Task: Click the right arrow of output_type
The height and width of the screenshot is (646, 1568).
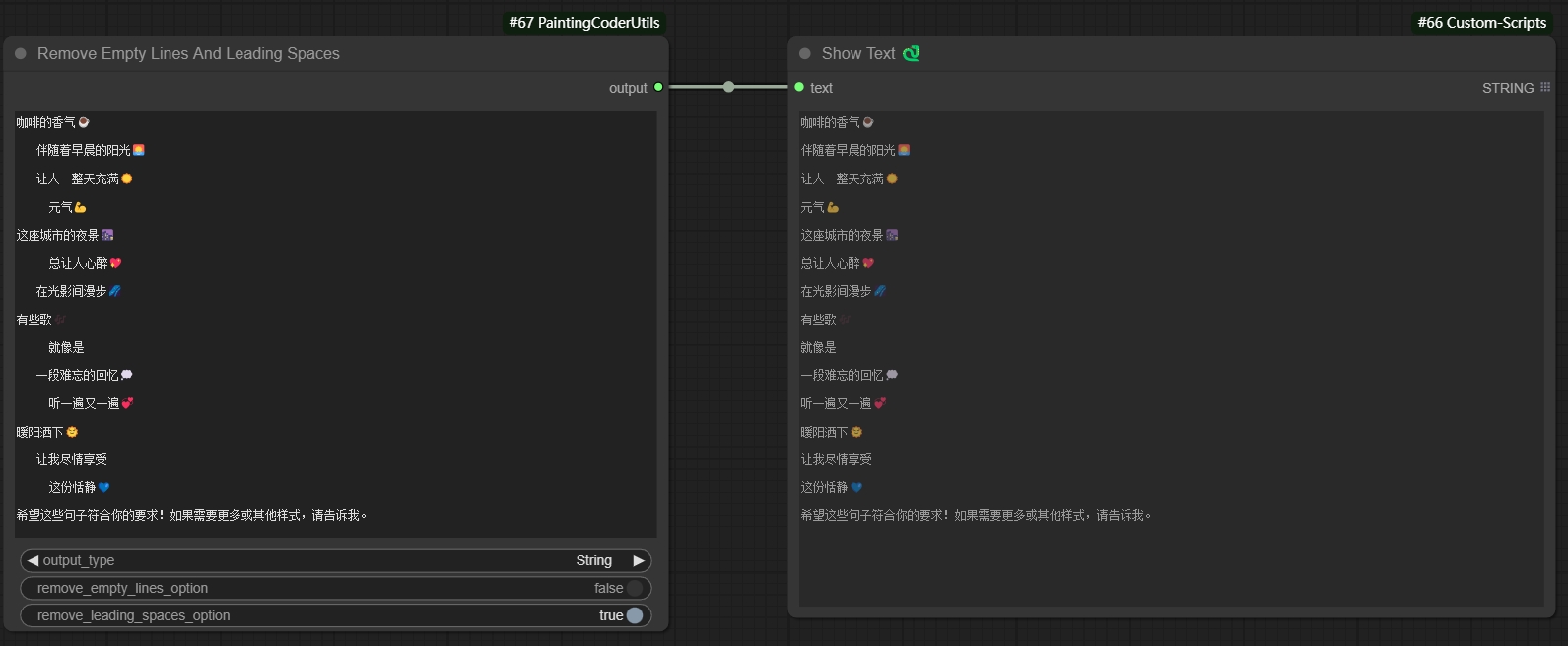Action: tap(639, 560)
